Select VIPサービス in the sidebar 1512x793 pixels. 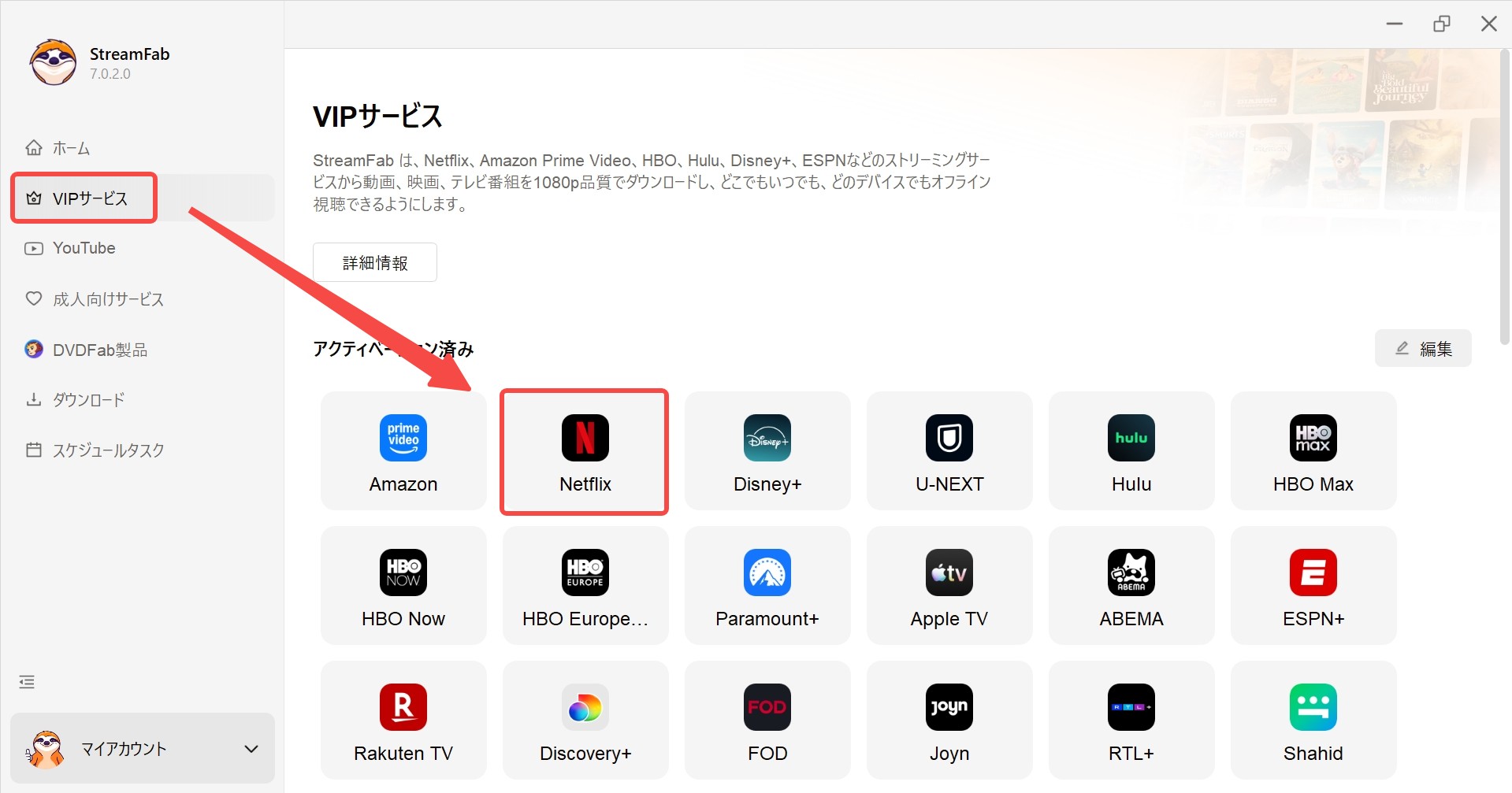142,198
